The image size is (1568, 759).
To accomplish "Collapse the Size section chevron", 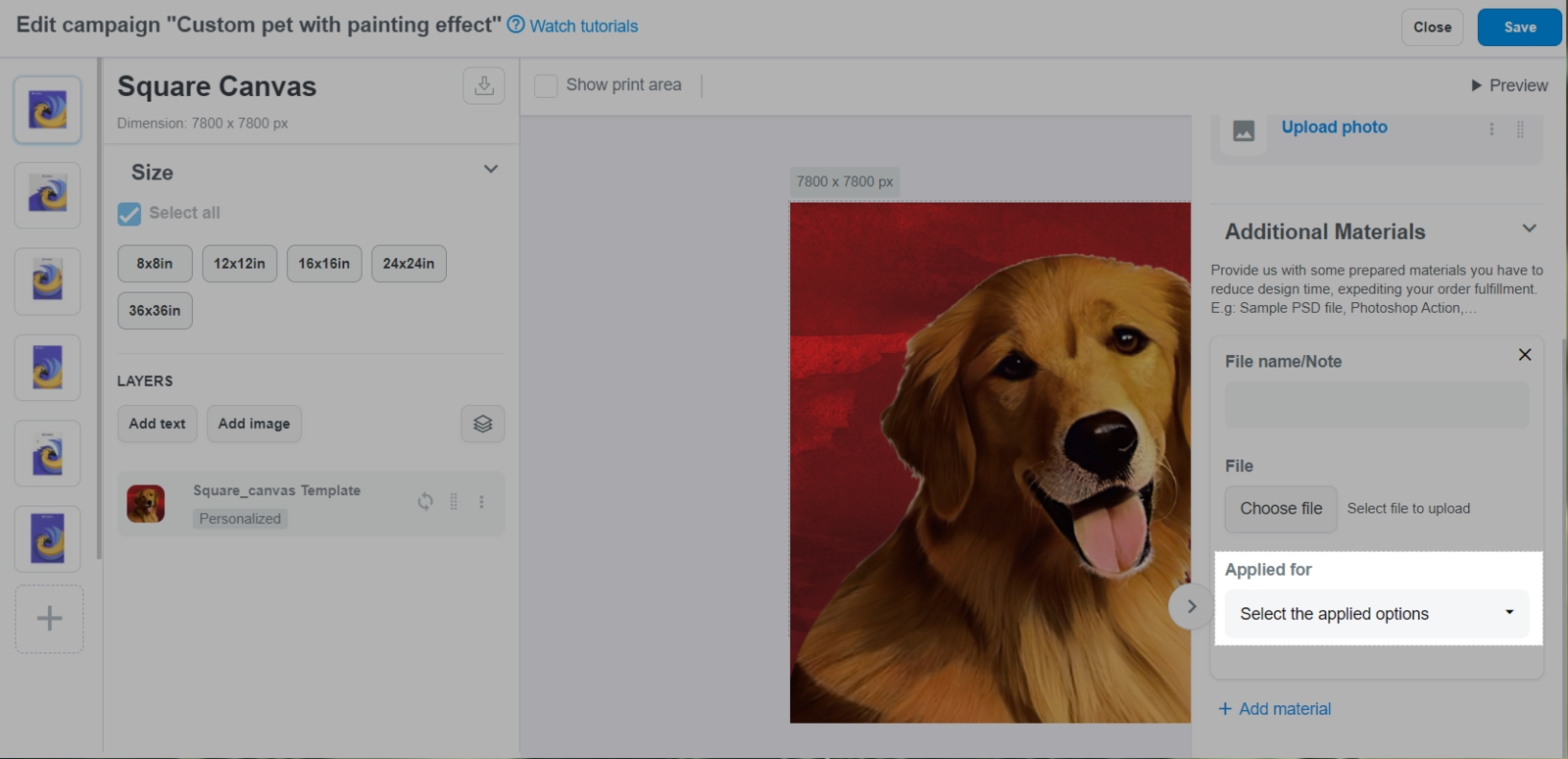I will (x=491, y=169).
